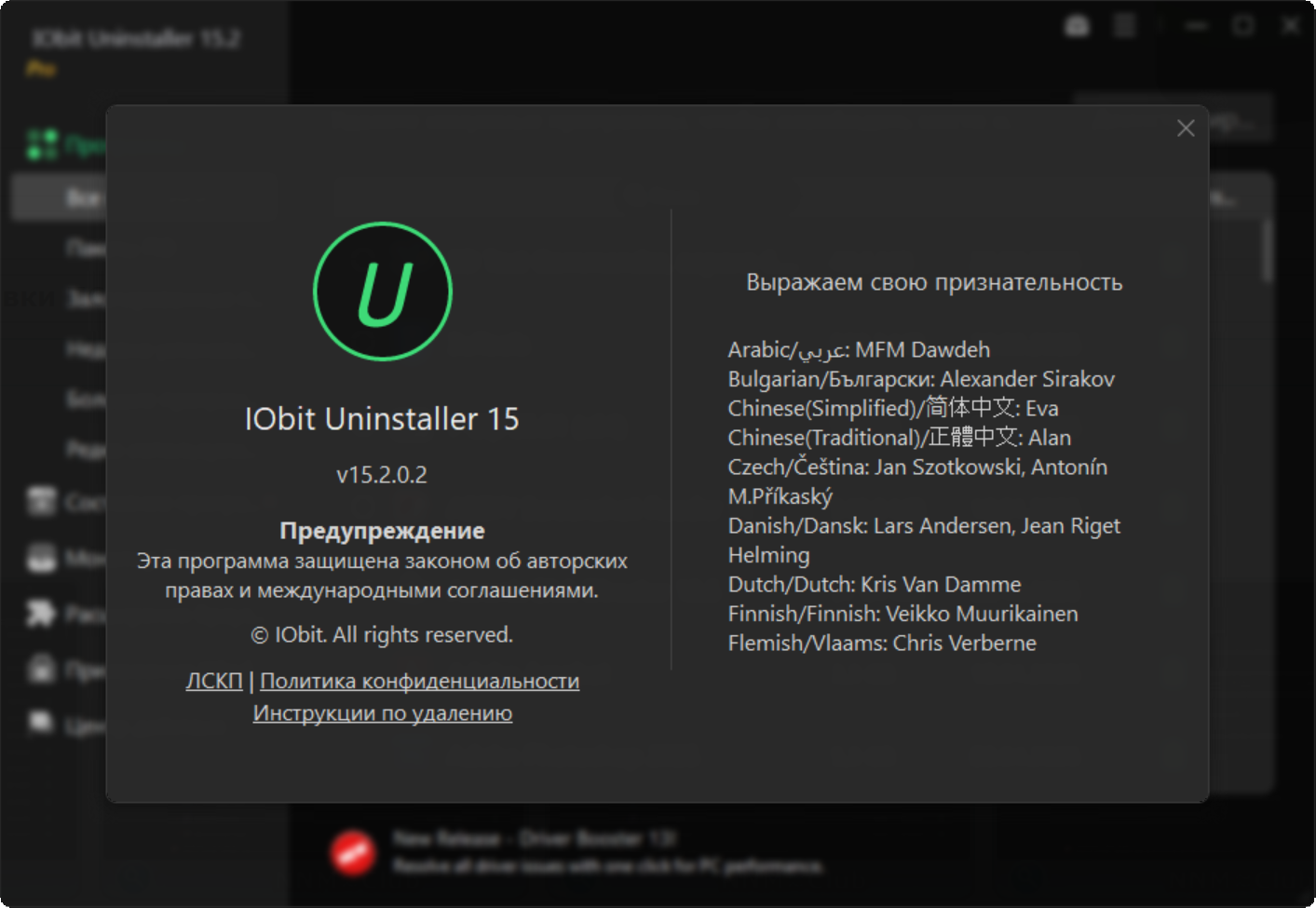The width and height of the screenshot is (1316, 908).
Task: Maximize the IObit Uninstaller window
Action: [x=1243, y=26]
